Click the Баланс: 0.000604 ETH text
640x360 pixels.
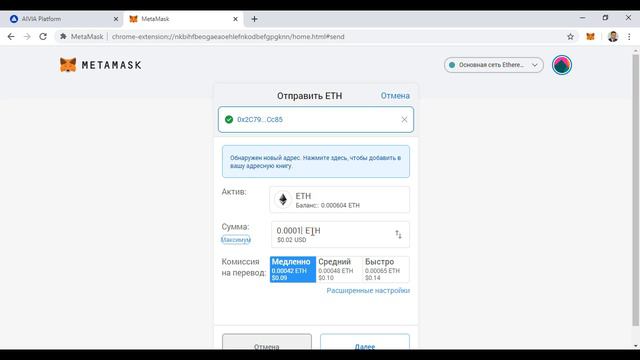(x=327, y=205)
